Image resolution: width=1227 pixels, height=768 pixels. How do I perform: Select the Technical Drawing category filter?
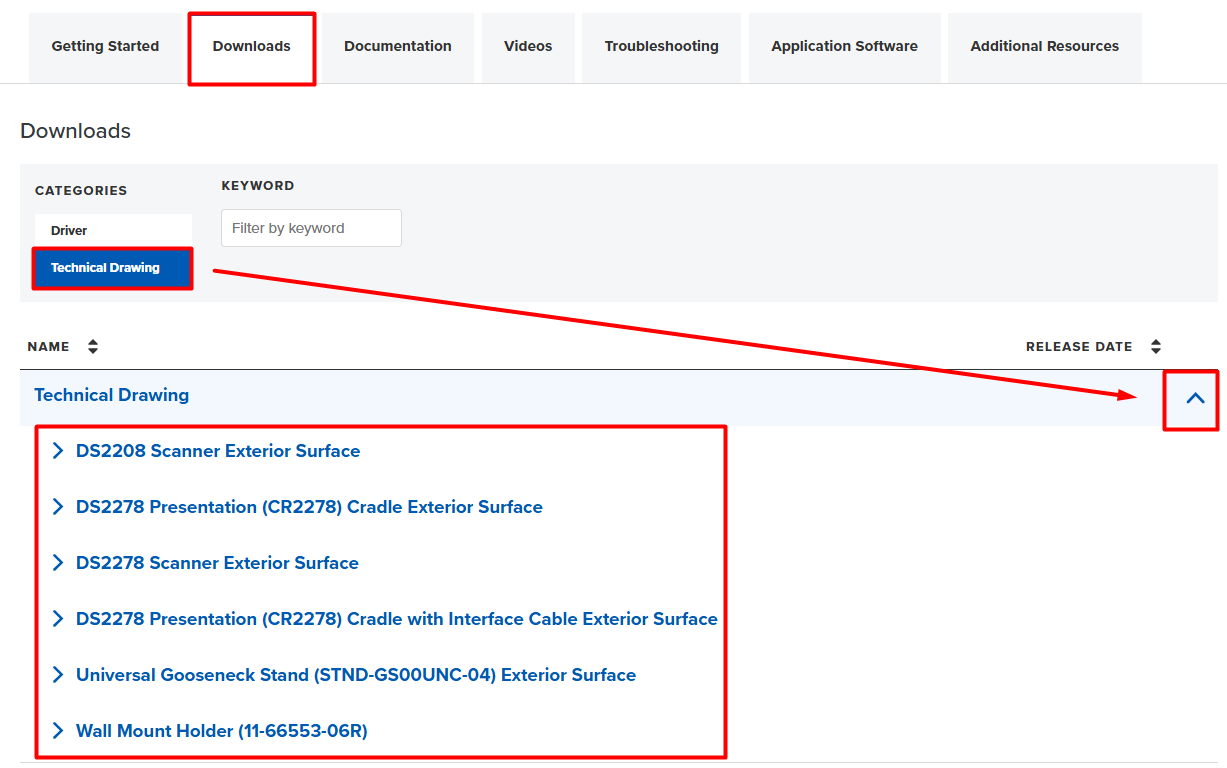point(113,267)
